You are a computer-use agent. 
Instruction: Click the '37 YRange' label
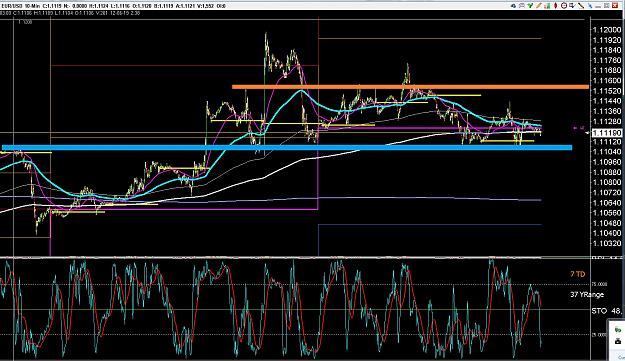coord(587,294)
